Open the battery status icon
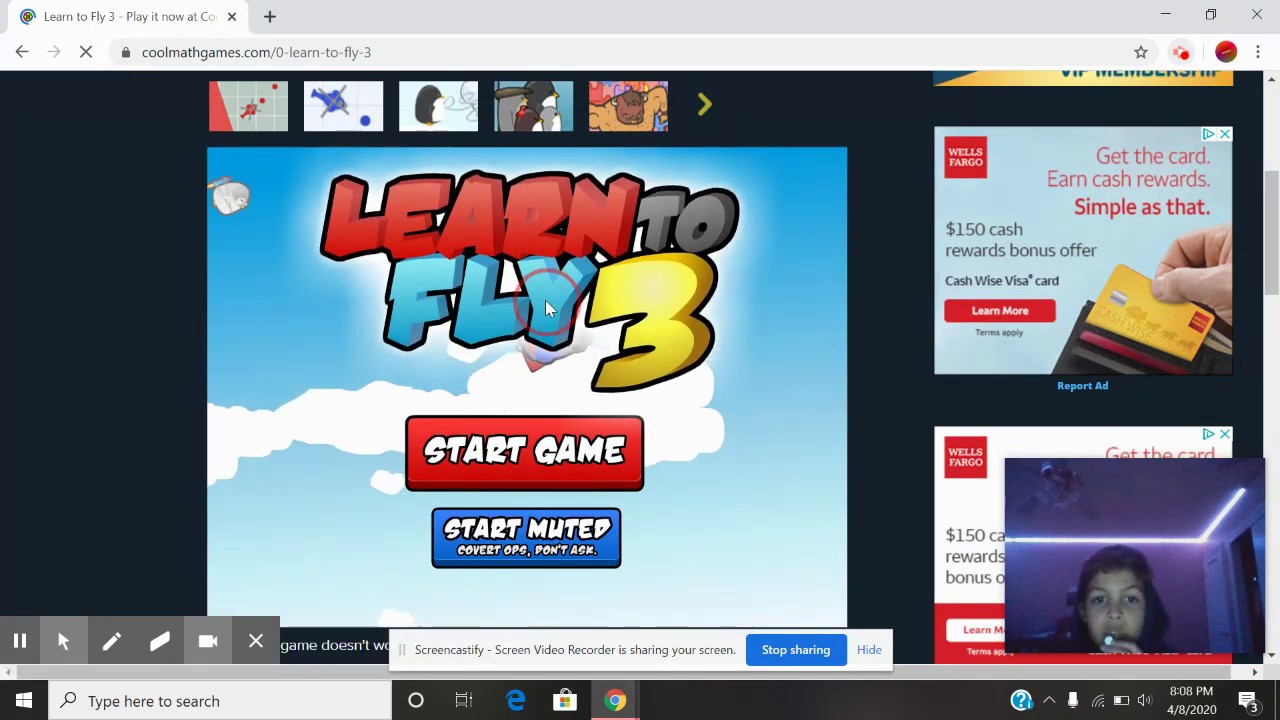Viewport: 1280px width, 720px height. 1121,701
